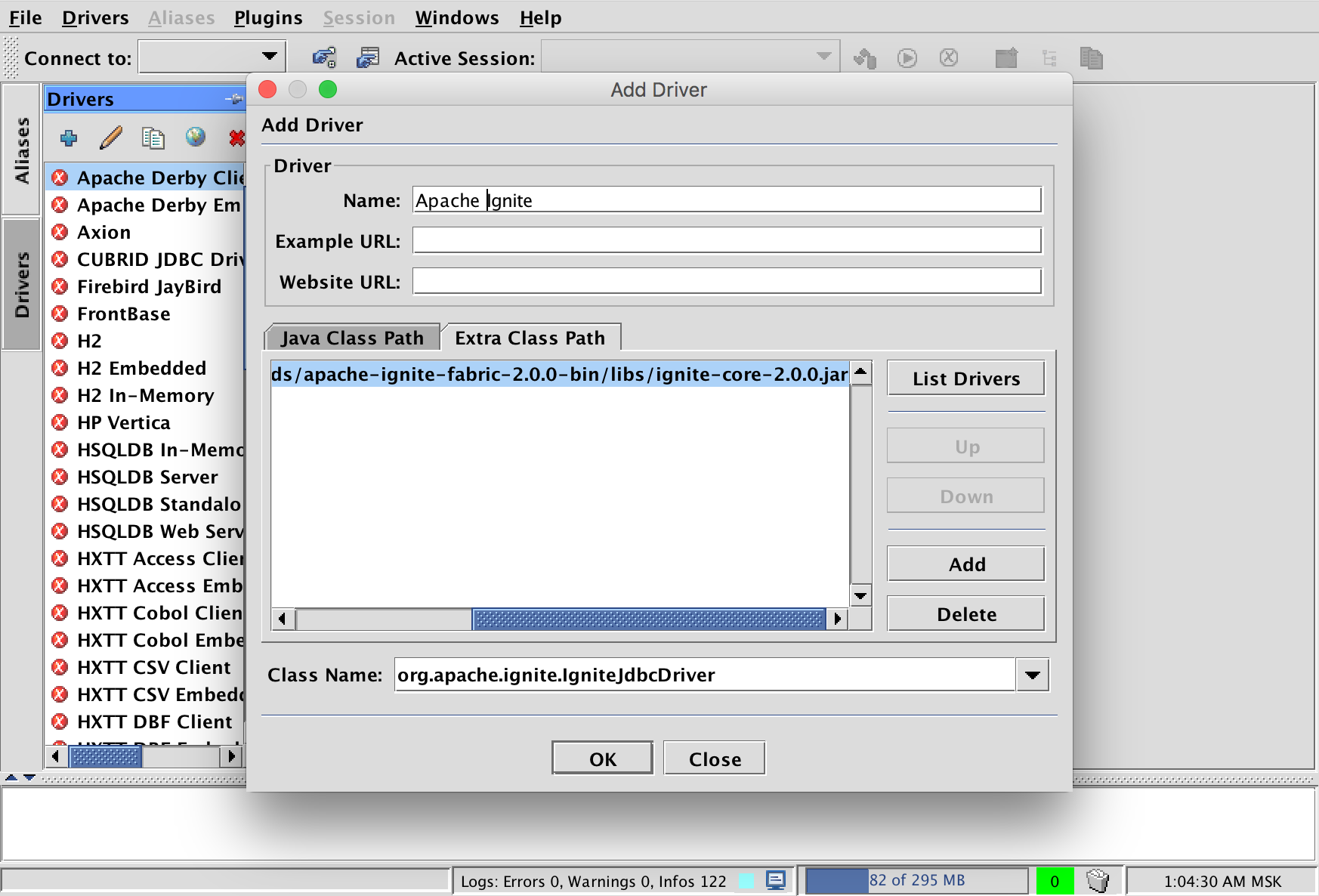
Task: Click the pencil modify driver icon
Action: (111, 137)
